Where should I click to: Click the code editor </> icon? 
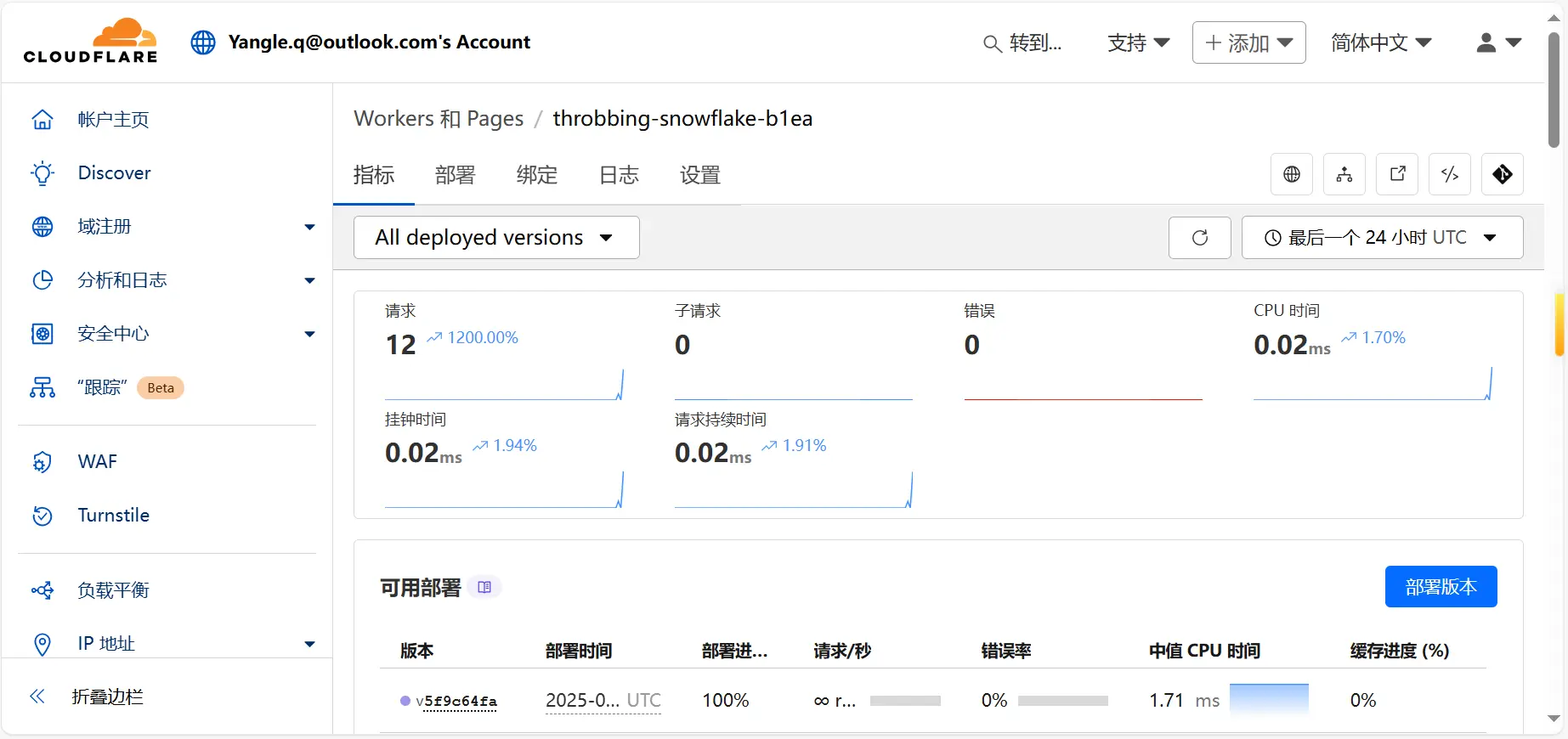(x=1450, y=174)
